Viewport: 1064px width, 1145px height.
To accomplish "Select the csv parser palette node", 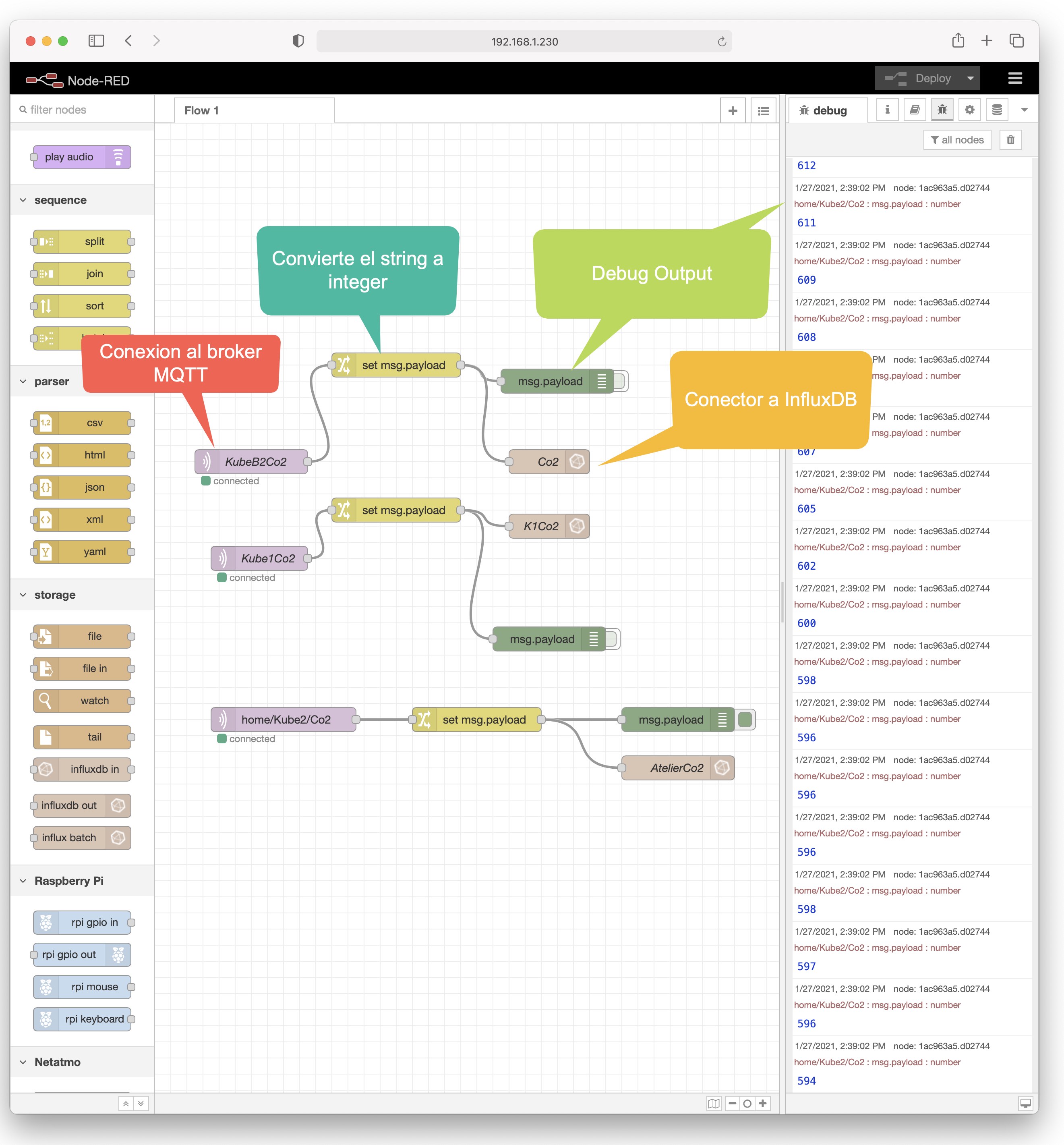I will tap(82, 423).
